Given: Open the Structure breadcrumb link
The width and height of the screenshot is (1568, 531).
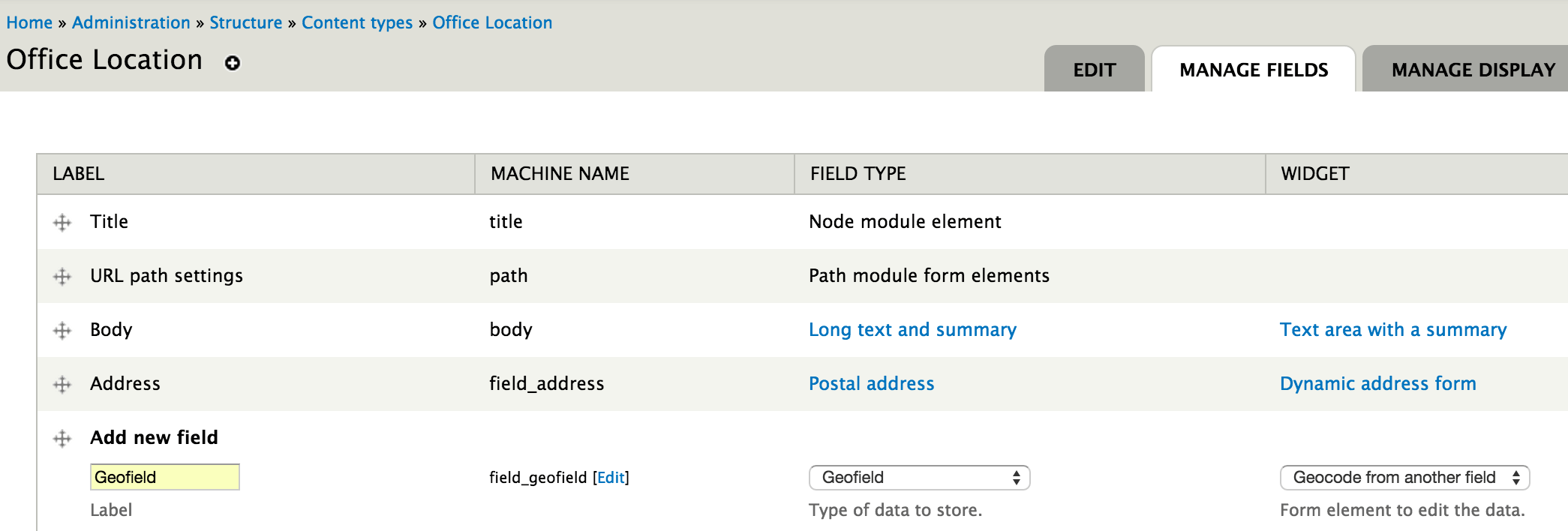Looking at the screenshot, I should point(245,22).
